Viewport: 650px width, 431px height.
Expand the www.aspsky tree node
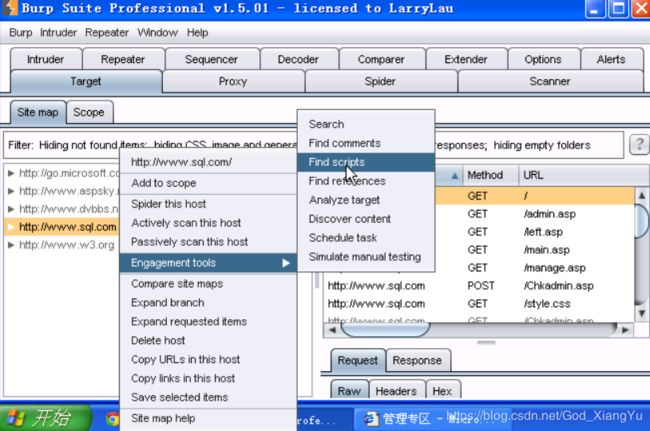tap(11, 191)
